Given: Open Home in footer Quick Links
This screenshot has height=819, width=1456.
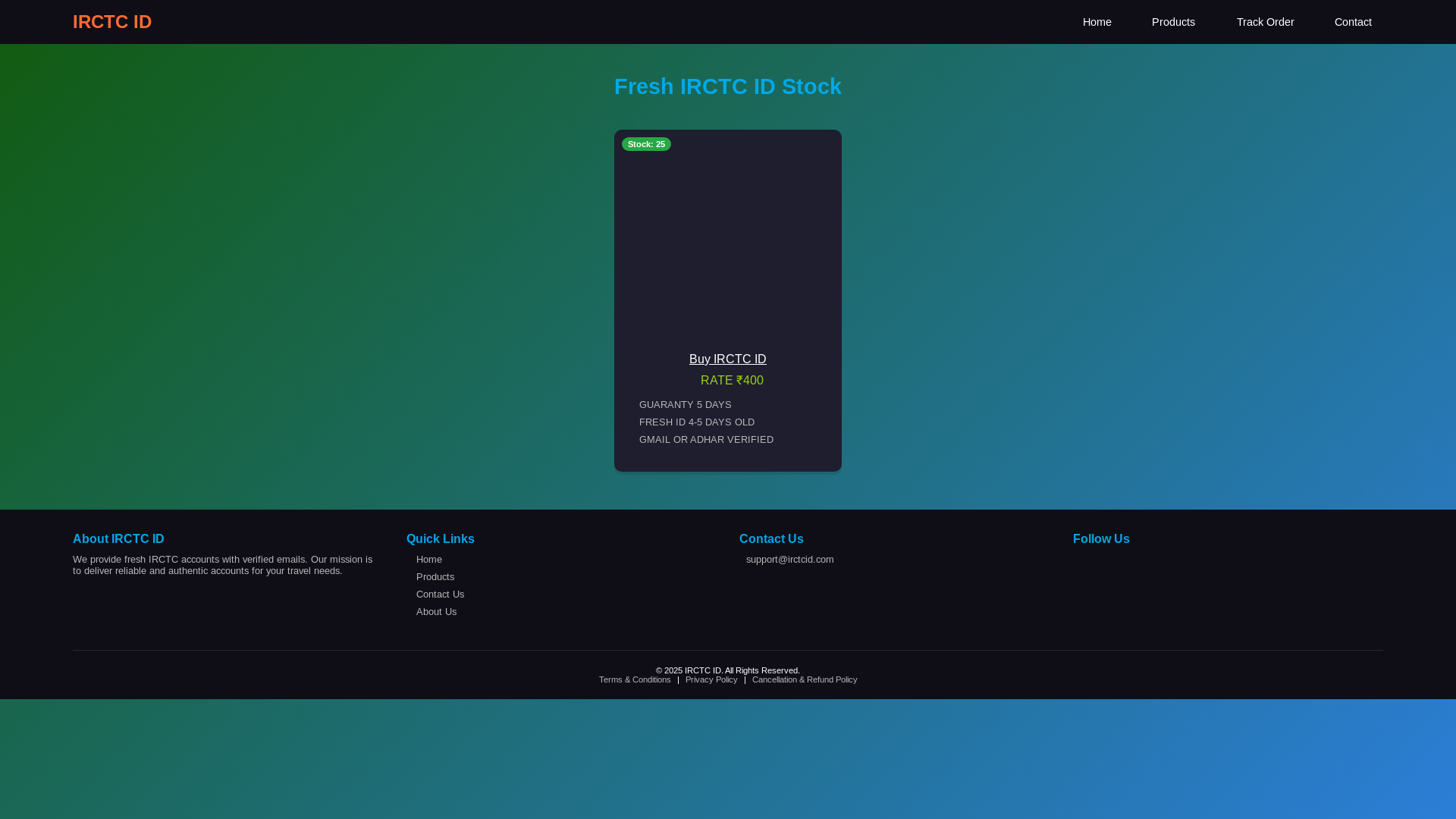Looking at the screenshot, I should [429, 560].
